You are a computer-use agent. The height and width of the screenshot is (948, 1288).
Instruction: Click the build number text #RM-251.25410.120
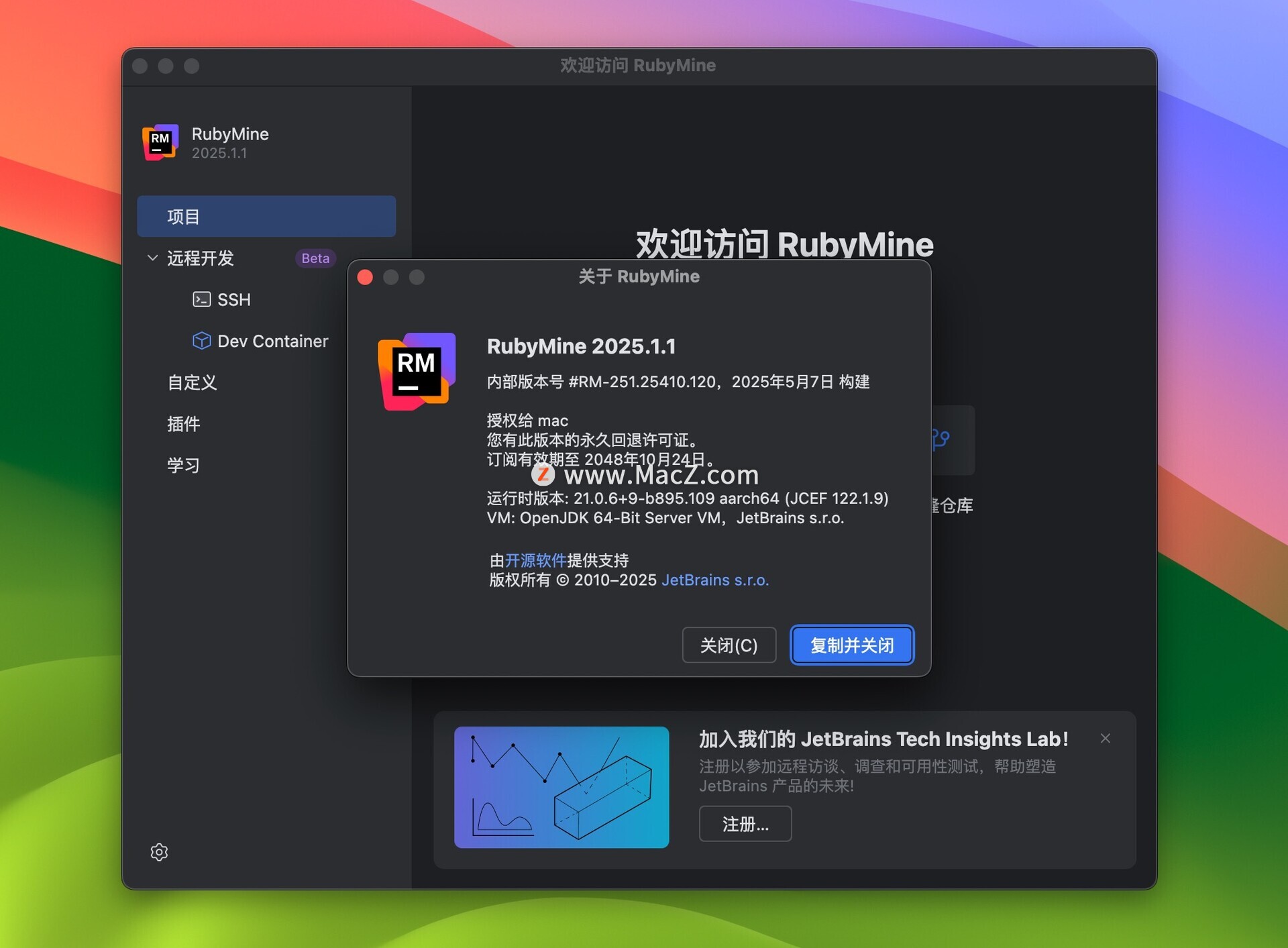coord(642,382)
